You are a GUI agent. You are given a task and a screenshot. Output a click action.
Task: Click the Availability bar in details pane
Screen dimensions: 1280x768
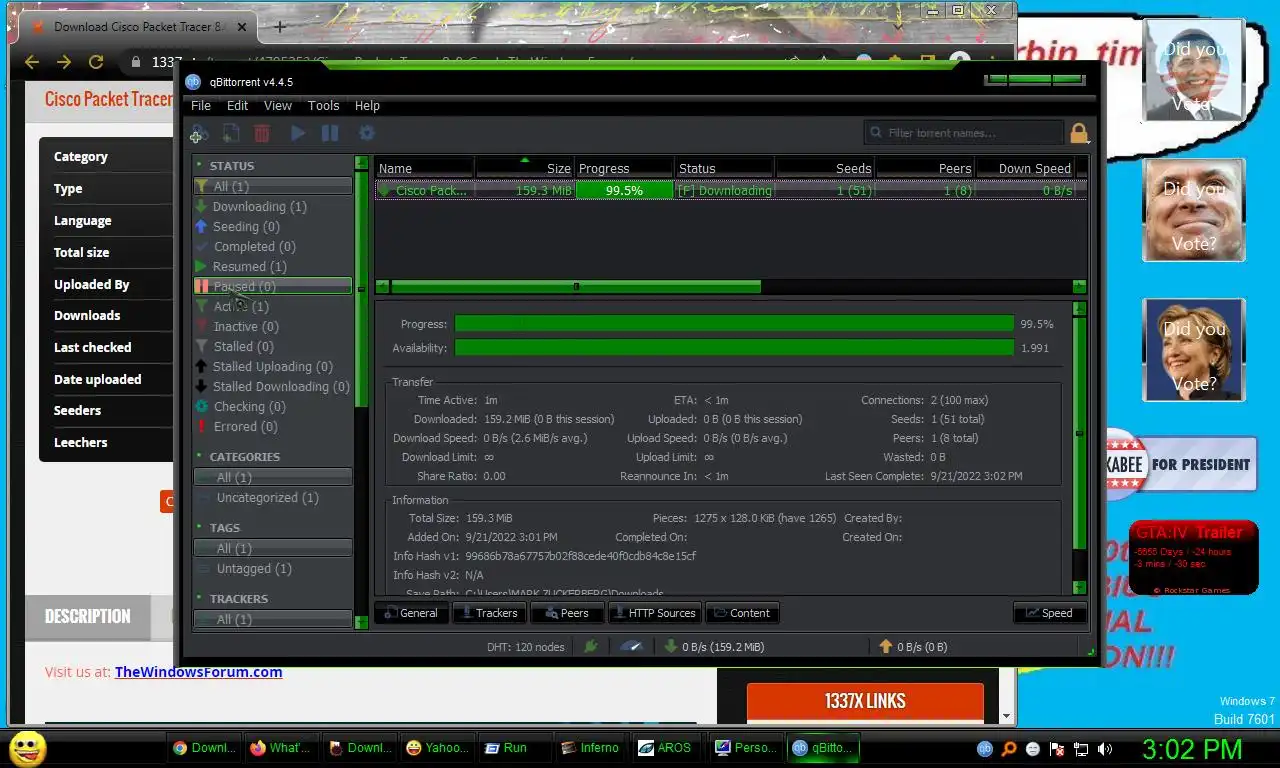point(734,347)
